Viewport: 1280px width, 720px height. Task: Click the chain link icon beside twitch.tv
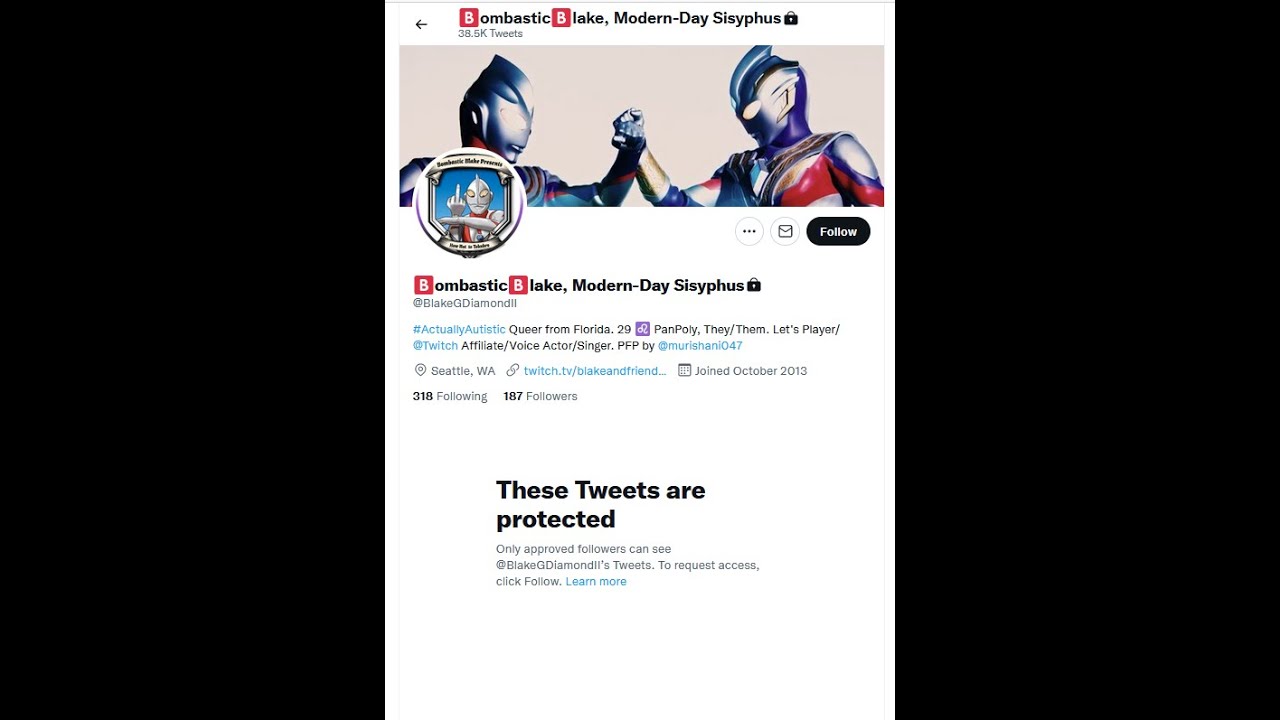[x=513, y=370]
